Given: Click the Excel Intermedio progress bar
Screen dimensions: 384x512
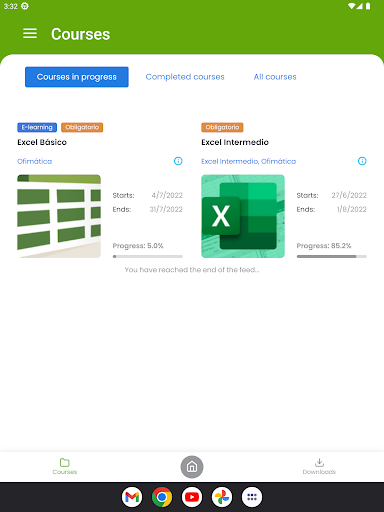Looking at the screenshot, I should coord(332,256).
